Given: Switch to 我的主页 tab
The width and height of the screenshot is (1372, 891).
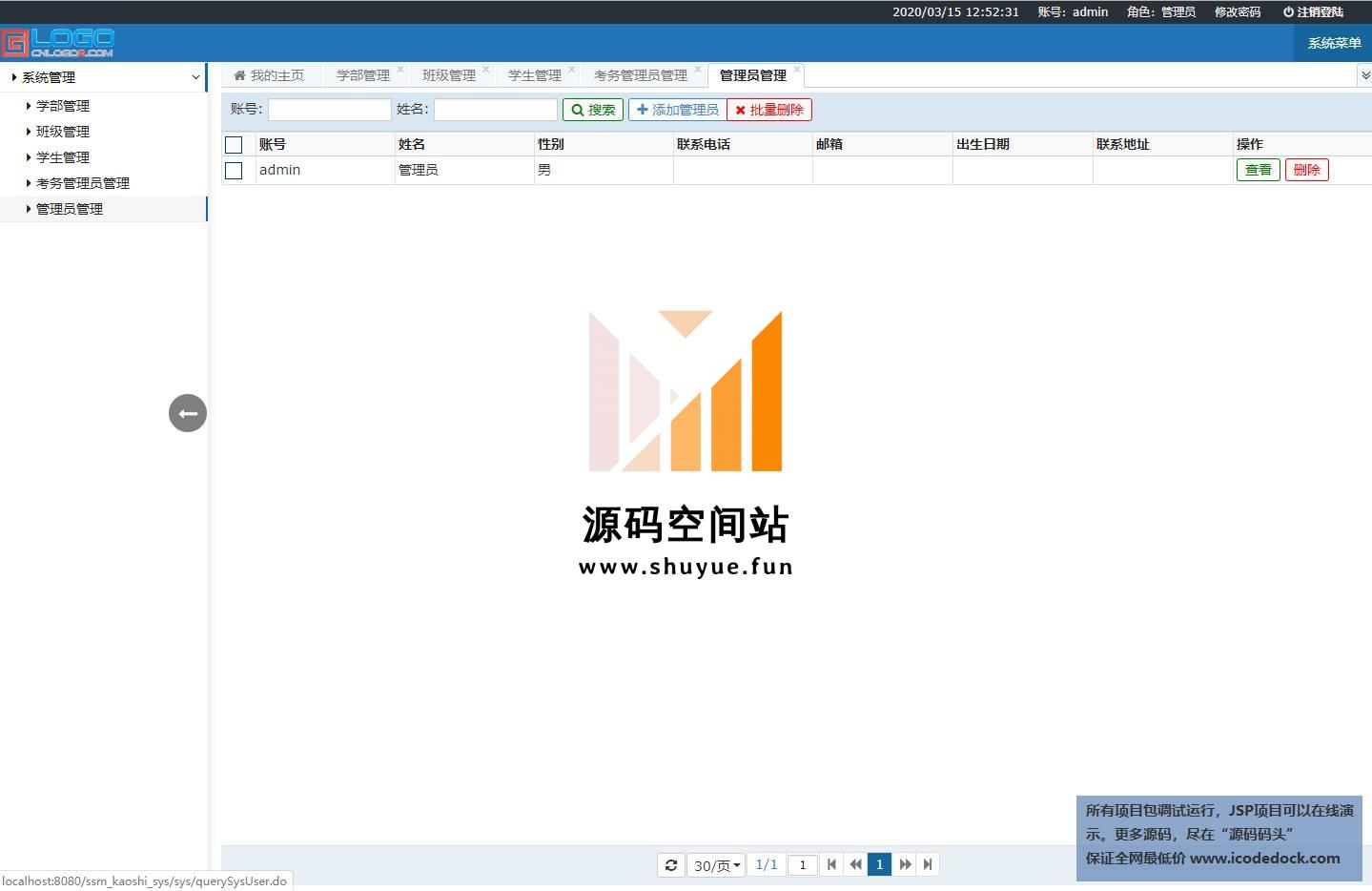Looking at the screenshot, I should [270, 75].
